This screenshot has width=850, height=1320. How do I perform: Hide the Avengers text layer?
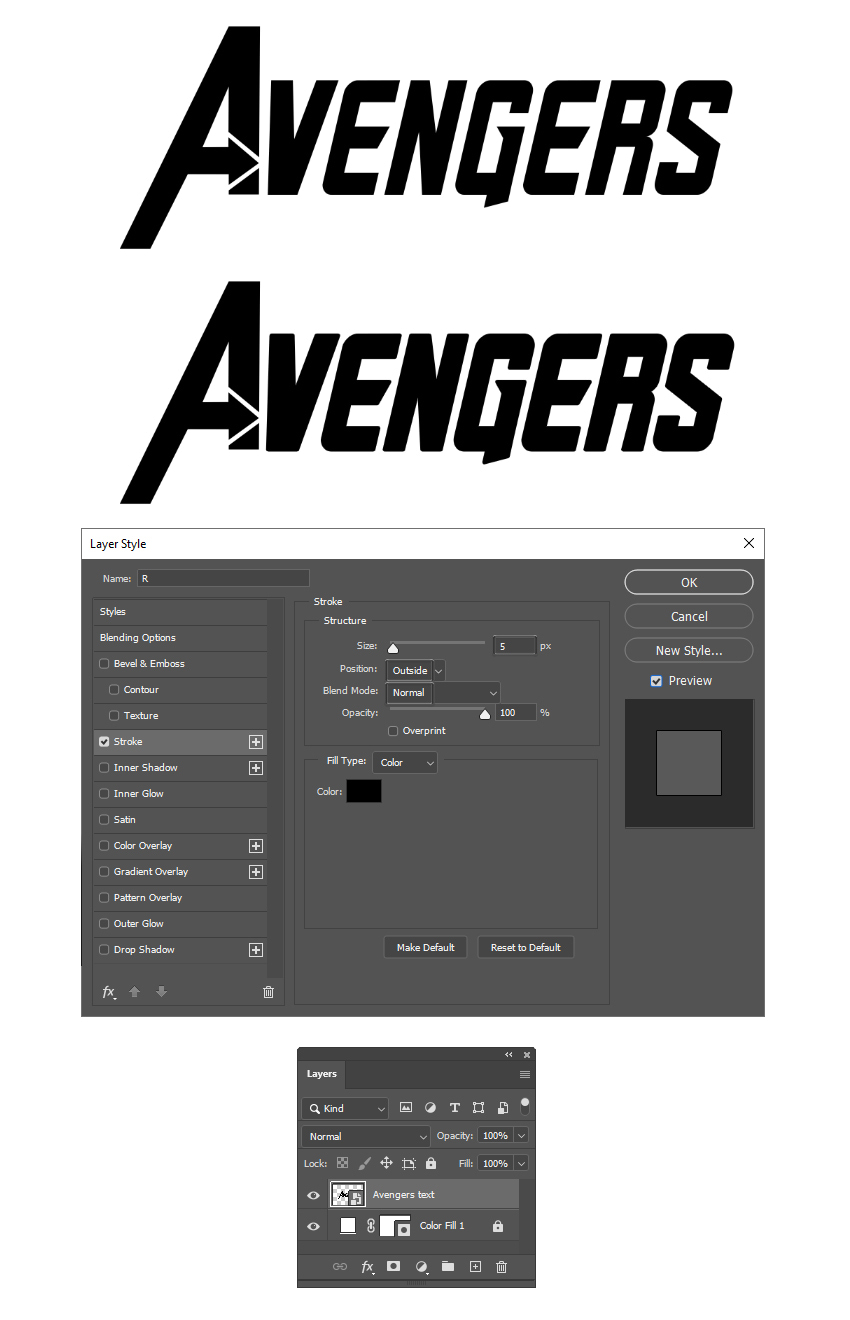[314, 1195]
